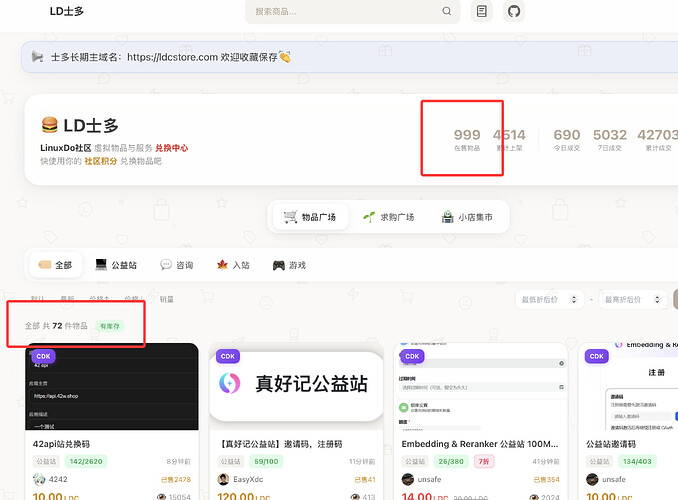Click the red 兑换中心 text
Screen dimensions: 678x500
tap(172, 148)
